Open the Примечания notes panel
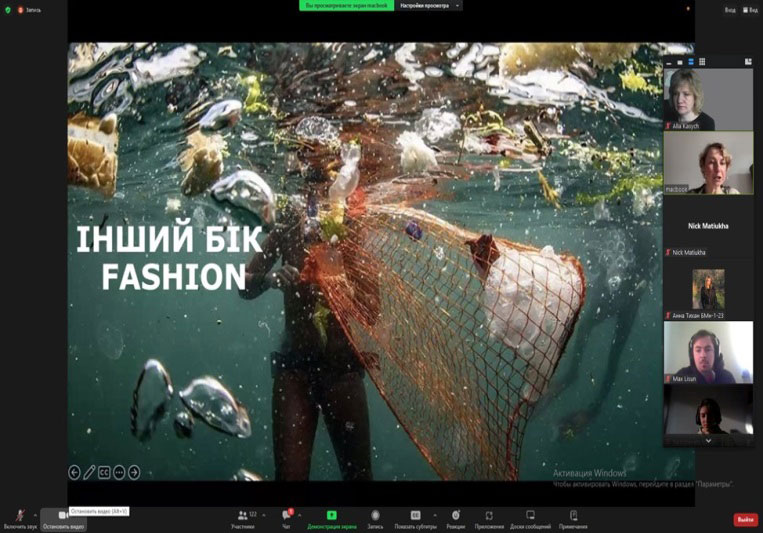Screen dimensions: 763x533 click(573, 520)
